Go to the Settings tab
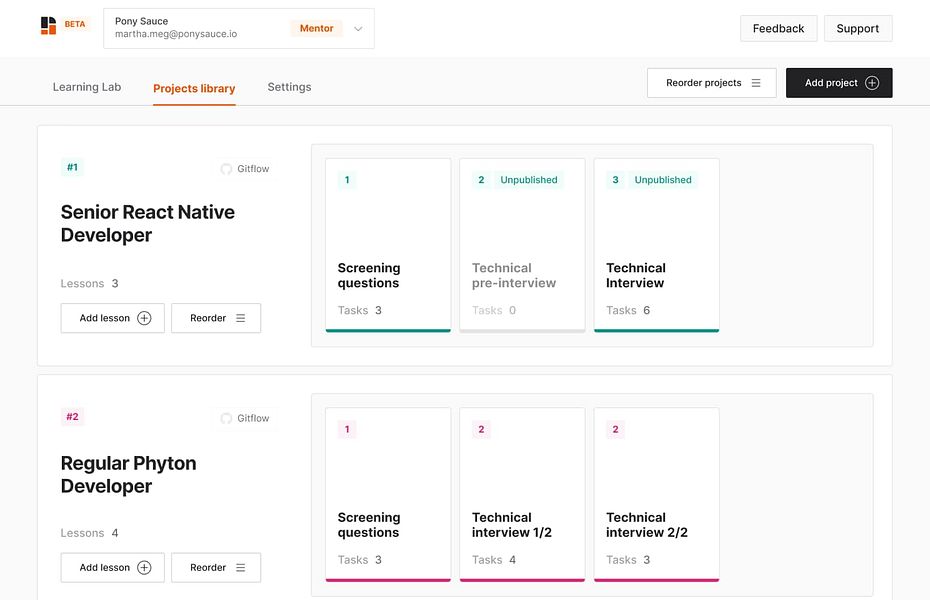The height and width of the screenshot is (600, 930). click(x=289, y=87)
